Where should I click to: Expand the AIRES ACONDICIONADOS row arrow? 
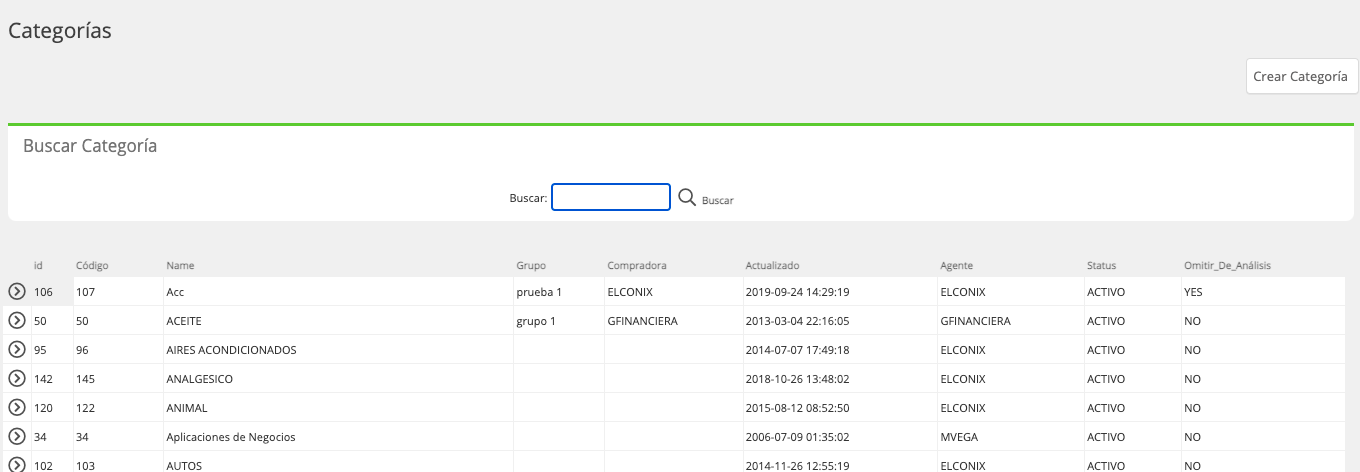(x=17, y=350)
